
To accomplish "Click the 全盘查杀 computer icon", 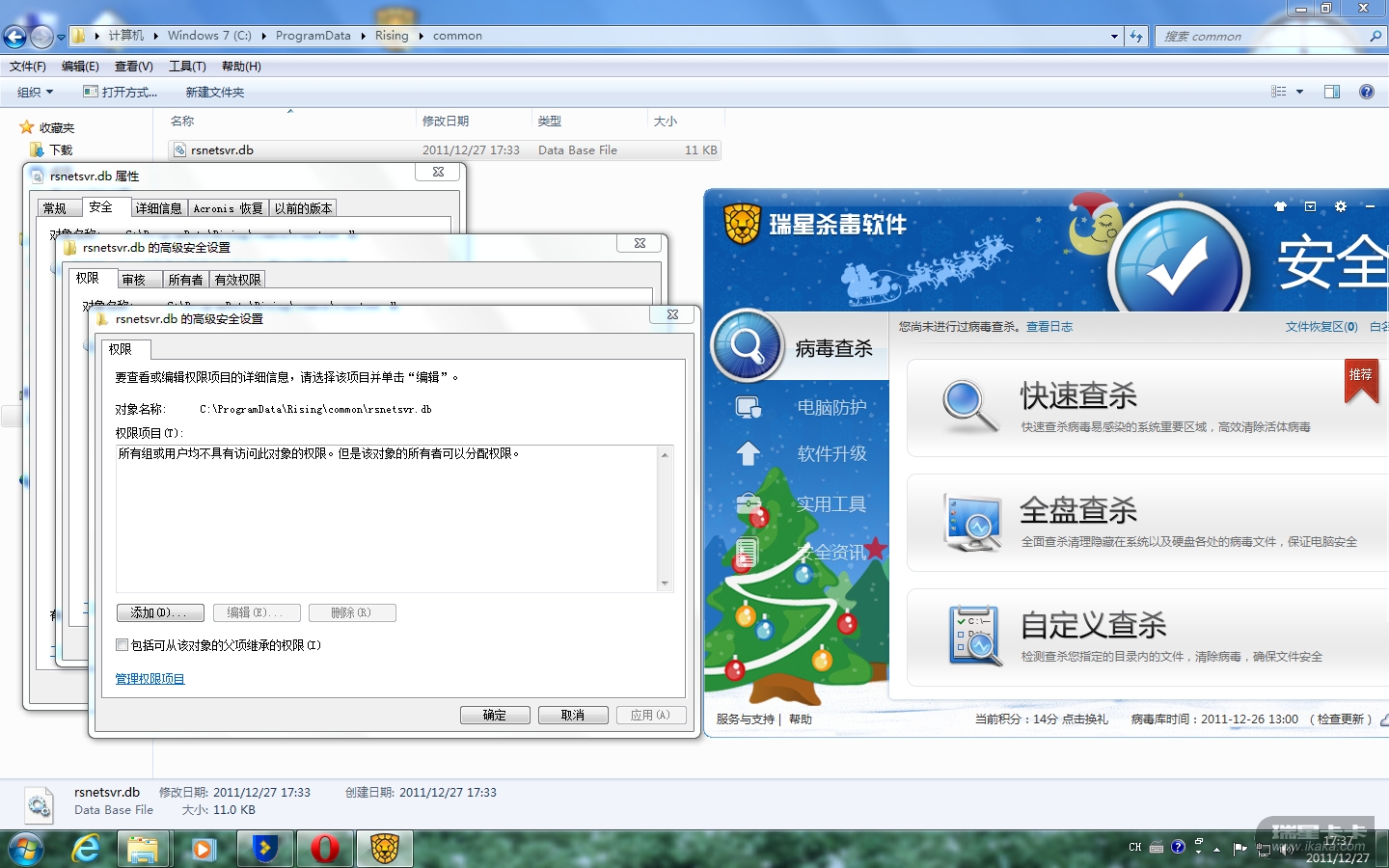I will (972, 522).
